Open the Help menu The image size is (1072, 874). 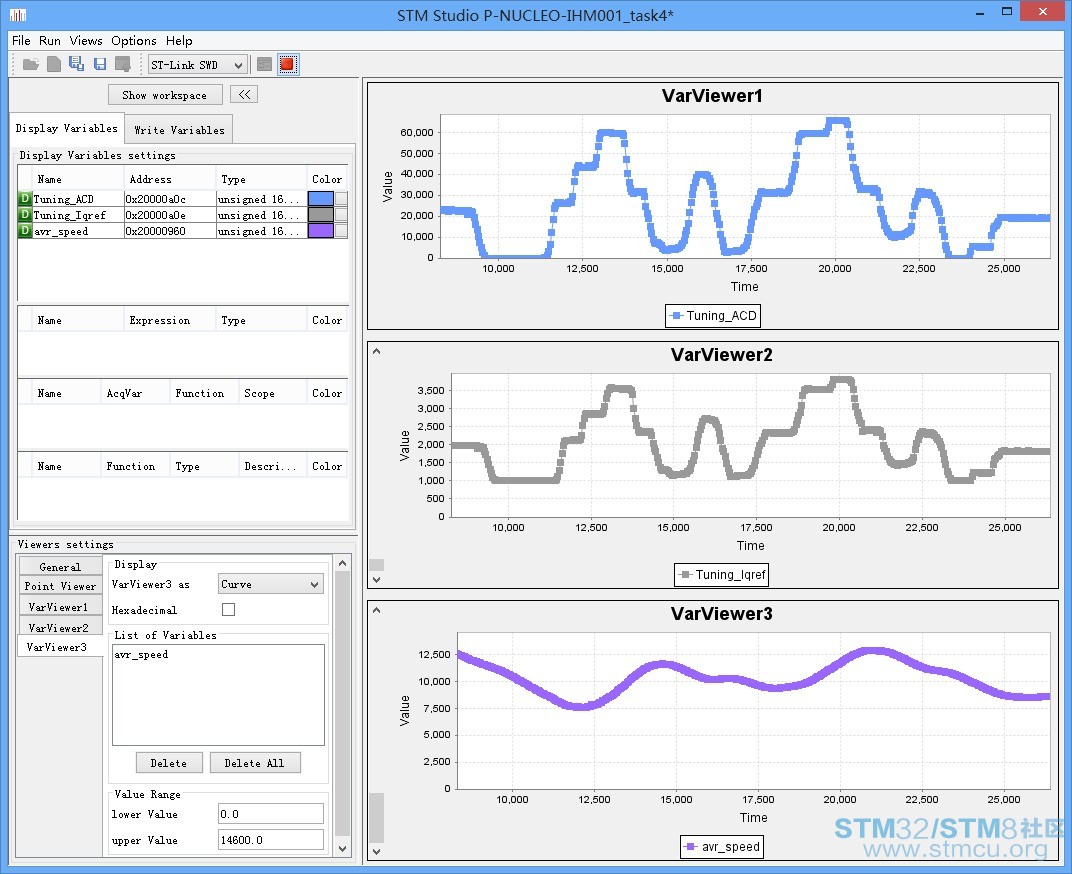(179, 40)
